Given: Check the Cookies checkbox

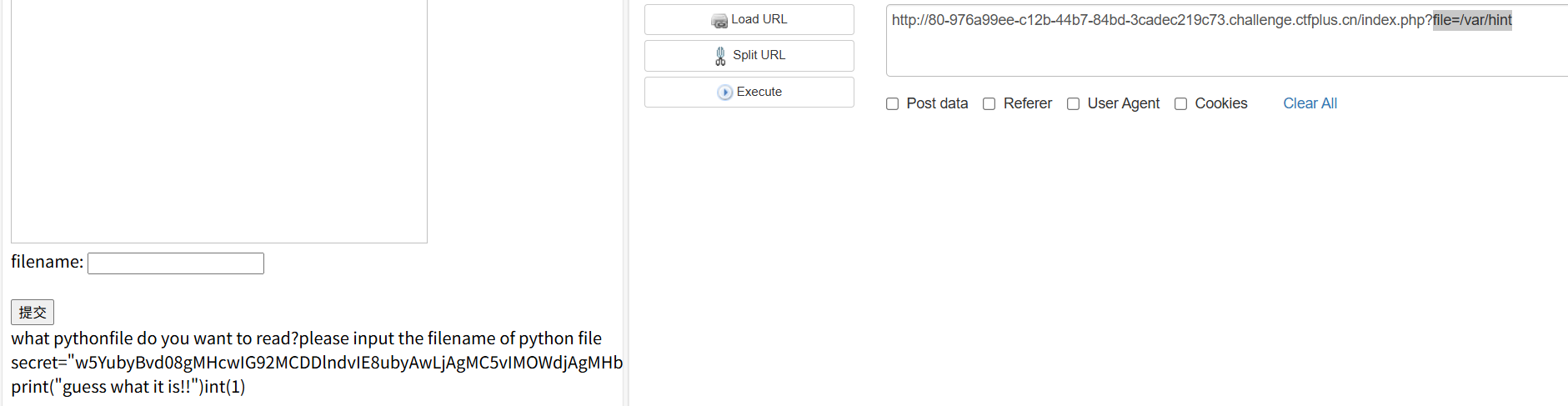Looking at the screenshot, I should pos(1180,104).
